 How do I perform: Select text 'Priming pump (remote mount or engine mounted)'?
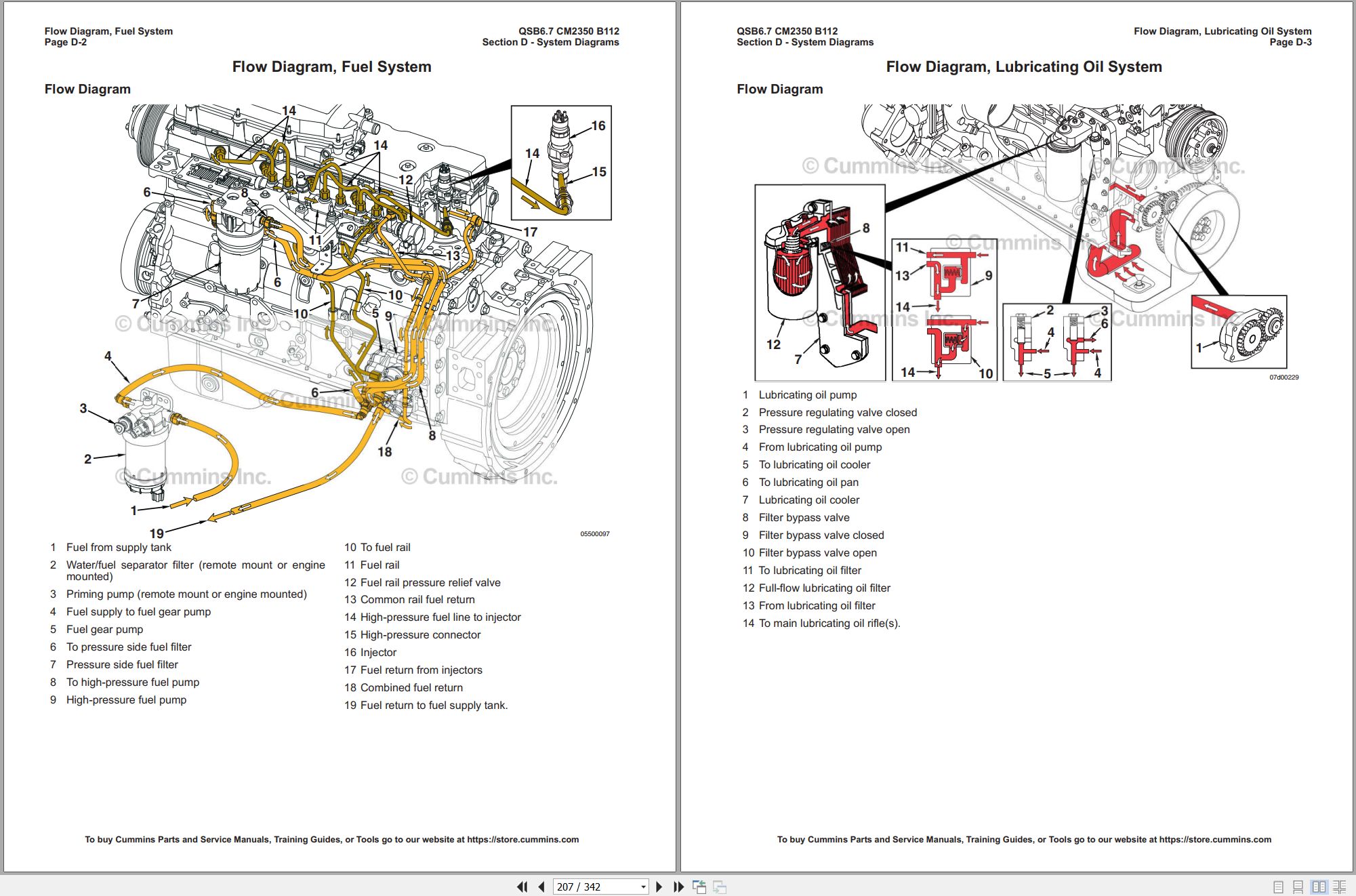point(186,594)
